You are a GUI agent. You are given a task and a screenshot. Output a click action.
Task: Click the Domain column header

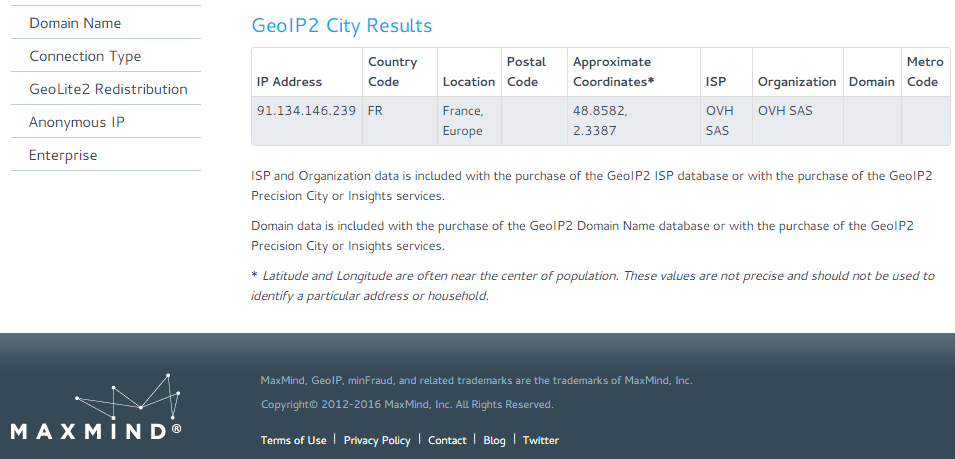(872, 72)
